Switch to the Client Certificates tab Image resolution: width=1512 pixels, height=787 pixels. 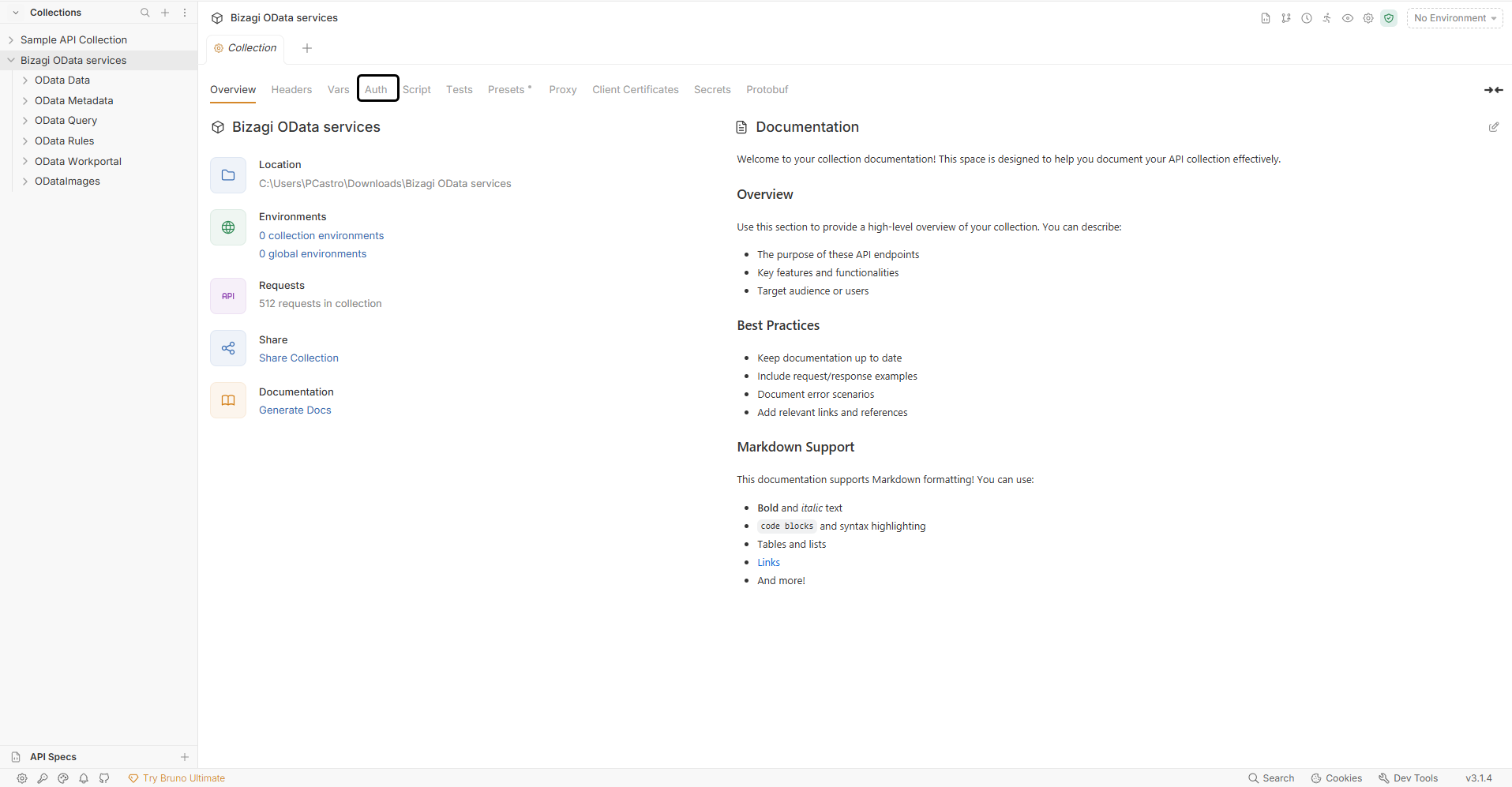(636, 90)
